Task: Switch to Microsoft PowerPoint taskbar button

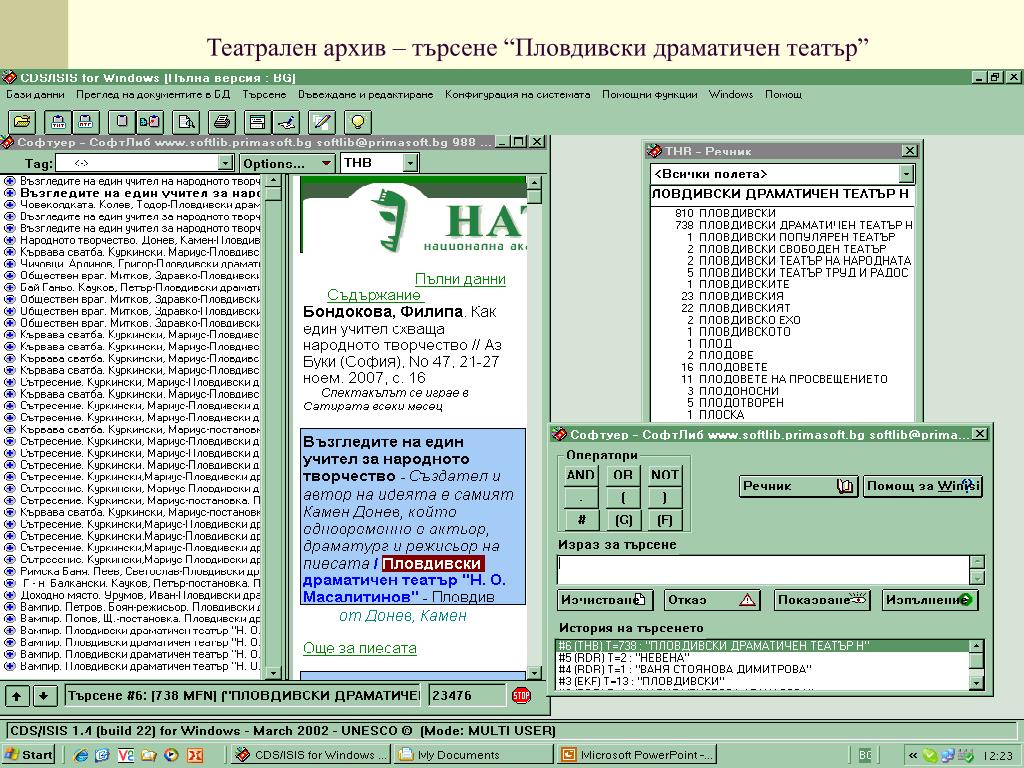Action: click(637, 755)
